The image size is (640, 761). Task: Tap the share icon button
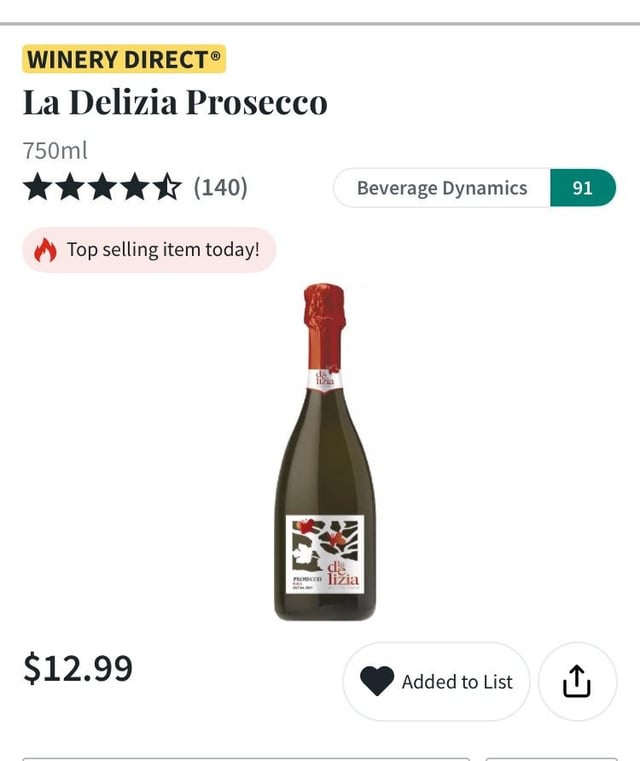(x=577, y=682)
